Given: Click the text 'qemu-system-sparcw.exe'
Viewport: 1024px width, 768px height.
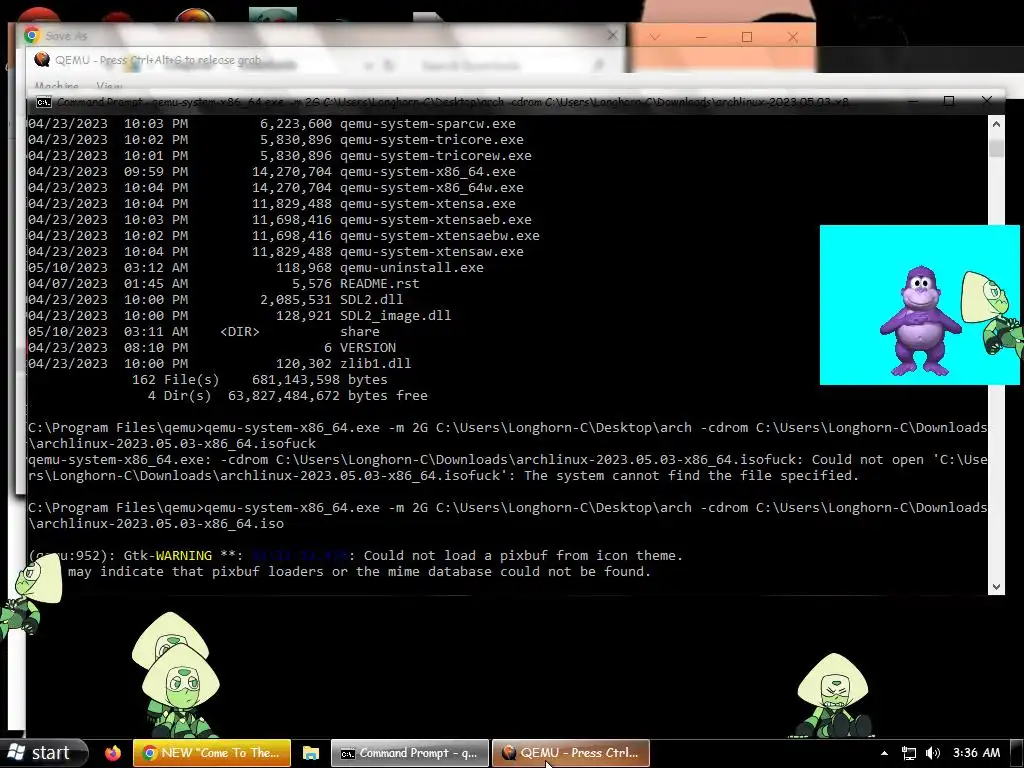Looking at the screenshot, I should point(428,124).
